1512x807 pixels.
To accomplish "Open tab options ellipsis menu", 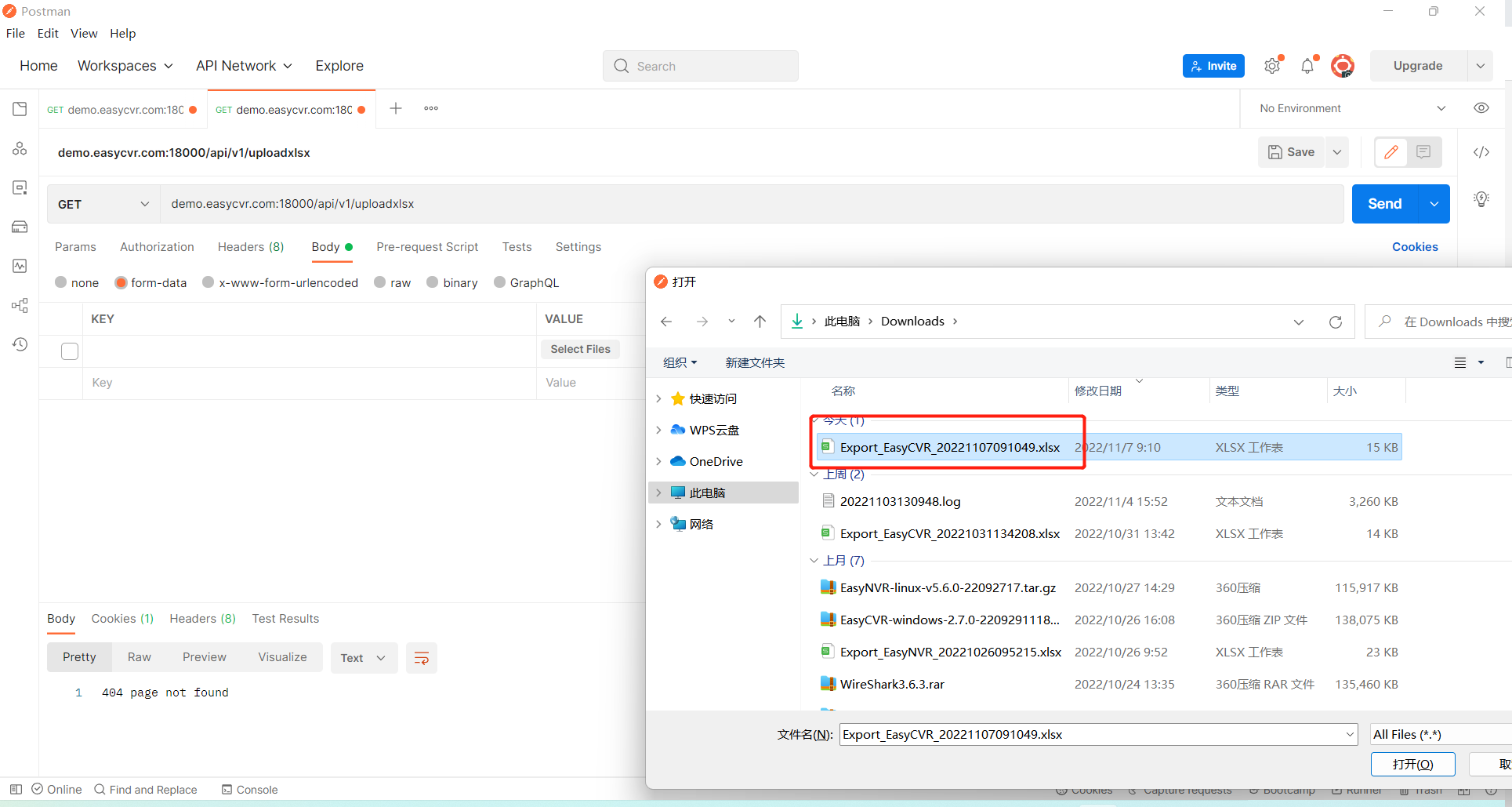I will (431, 108).
